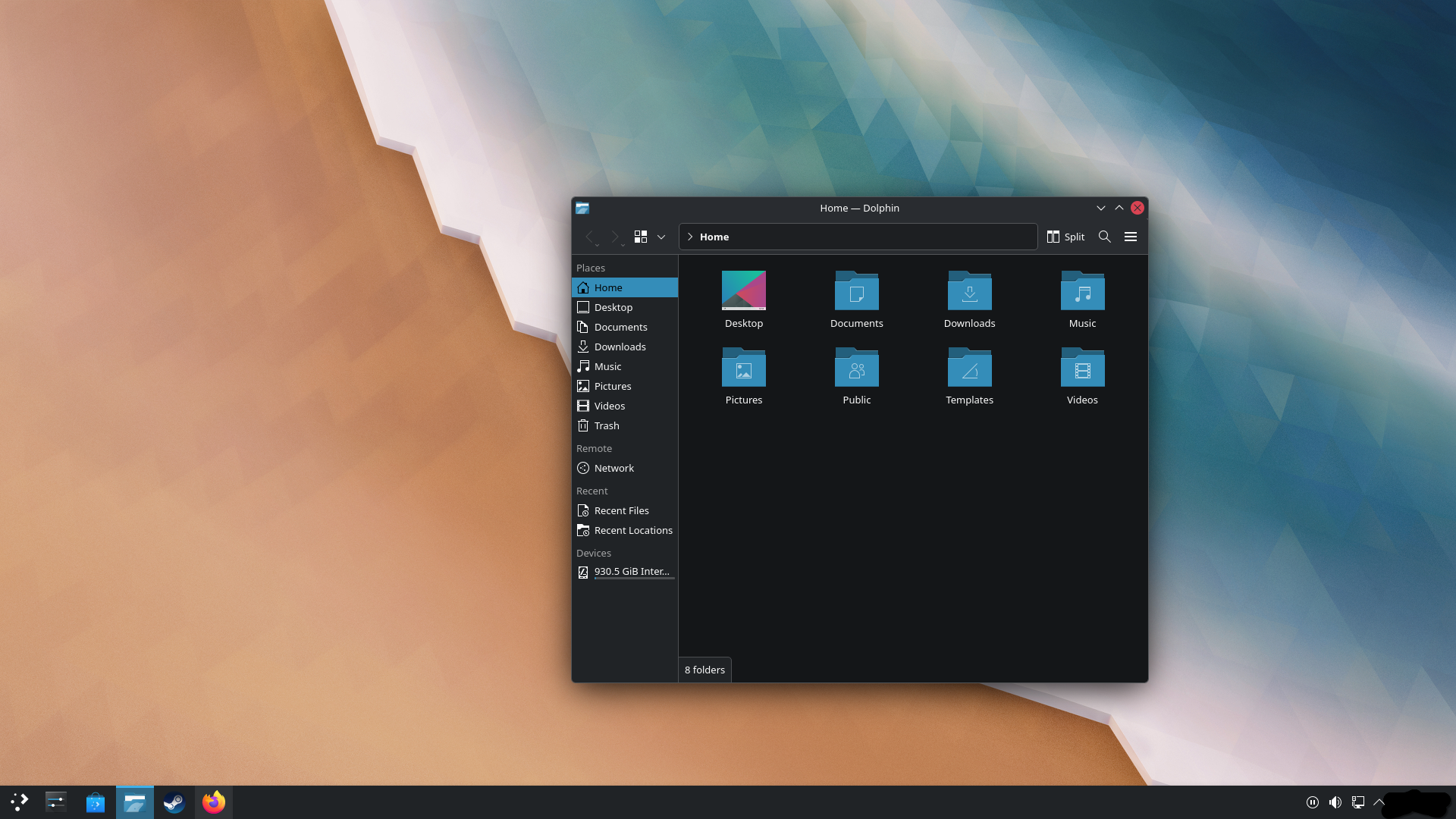Open Steam from the taskbar
This screenshot has width=1456, height=819.
pyautogui.click(x=174, y=802)
